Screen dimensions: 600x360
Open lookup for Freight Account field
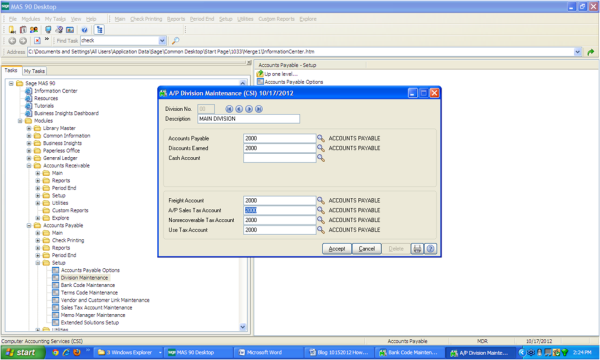(321, 200)
